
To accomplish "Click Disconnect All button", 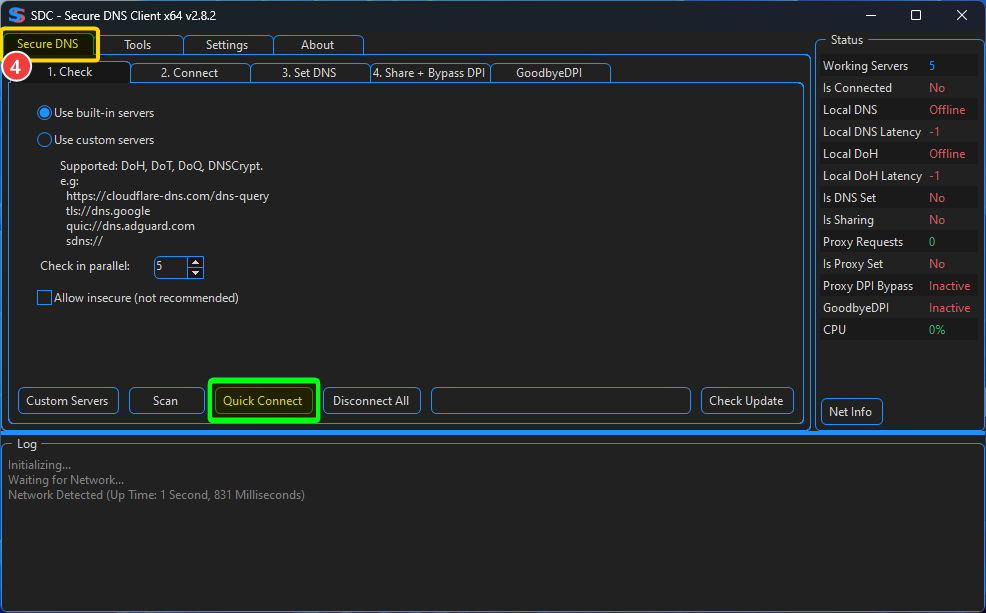I will click(371, 400).
